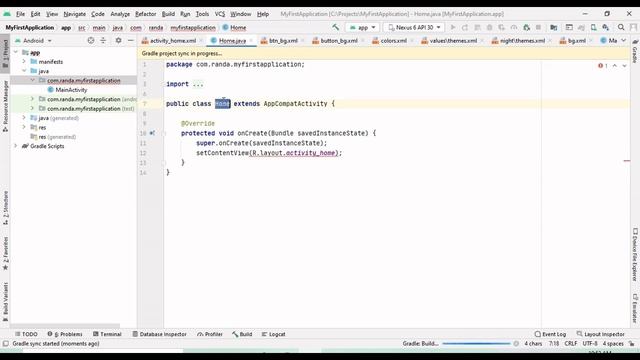This screenshot has height=360, width=640.
Task: Open the VCS menu
Action: coord(220,14)
